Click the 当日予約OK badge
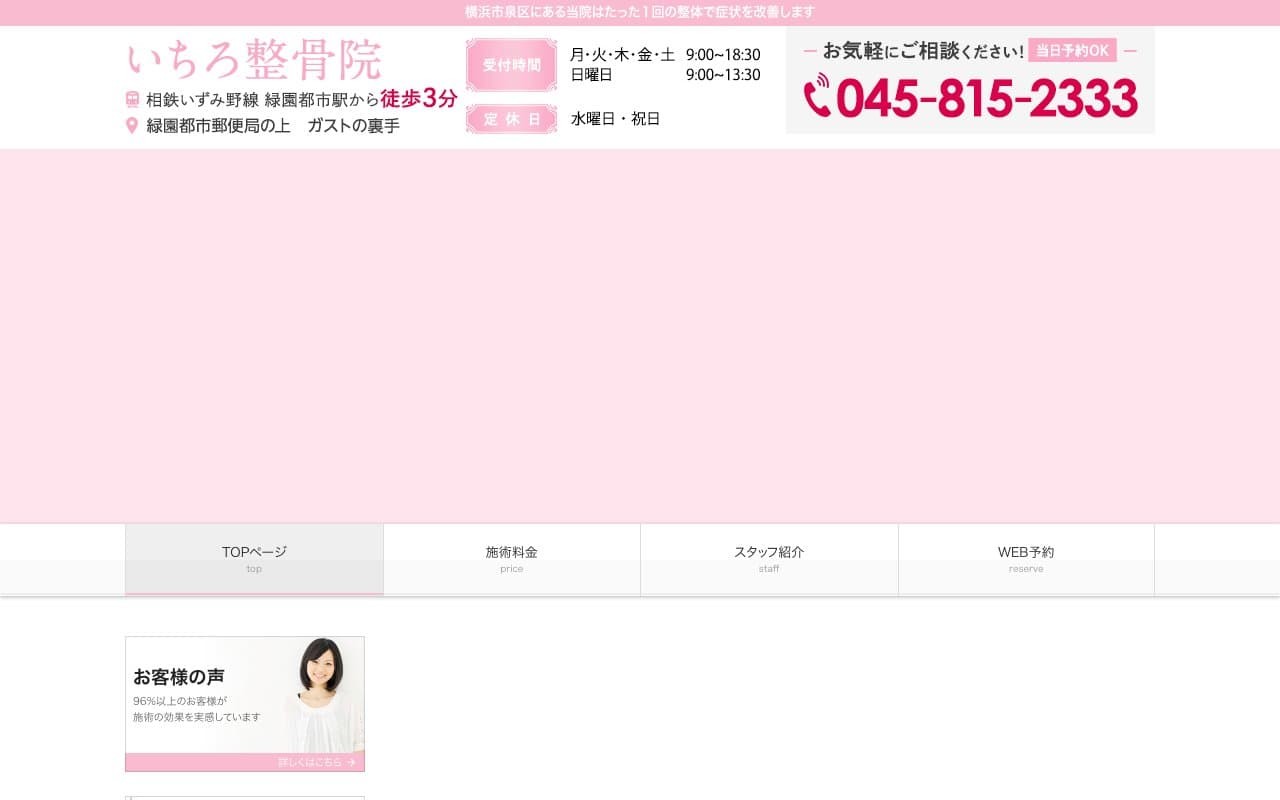Viewport: 1280px width, 800px height. coord(1072,51)
